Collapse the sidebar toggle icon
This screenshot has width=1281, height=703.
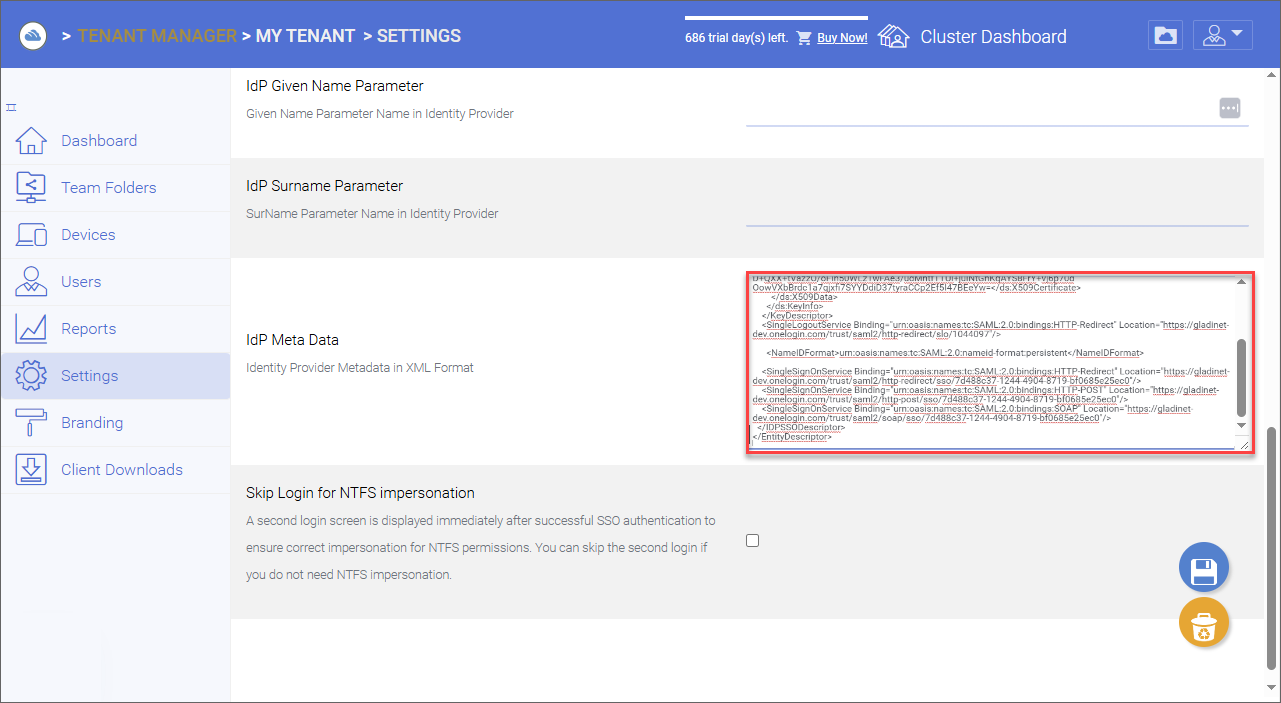coord(12,107)
